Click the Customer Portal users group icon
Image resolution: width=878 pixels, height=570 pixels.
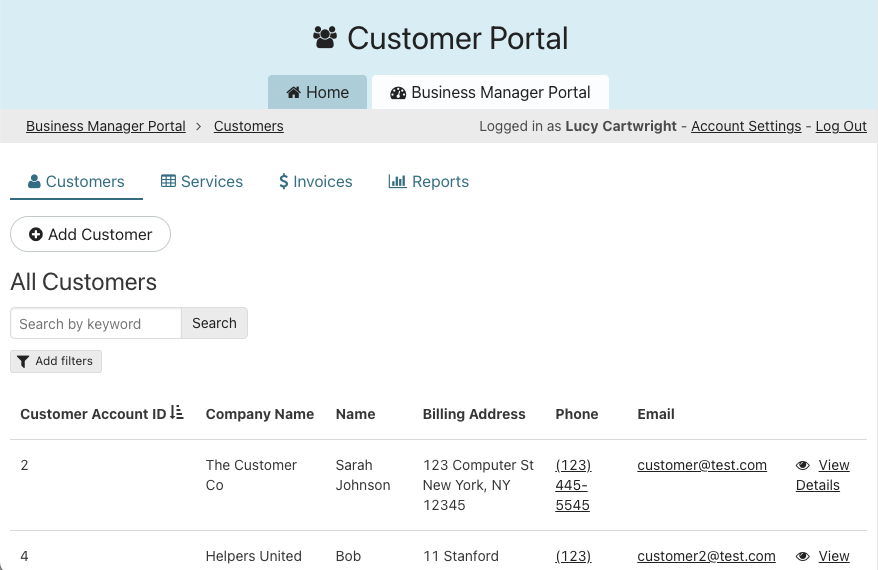(x=325, y=38)
